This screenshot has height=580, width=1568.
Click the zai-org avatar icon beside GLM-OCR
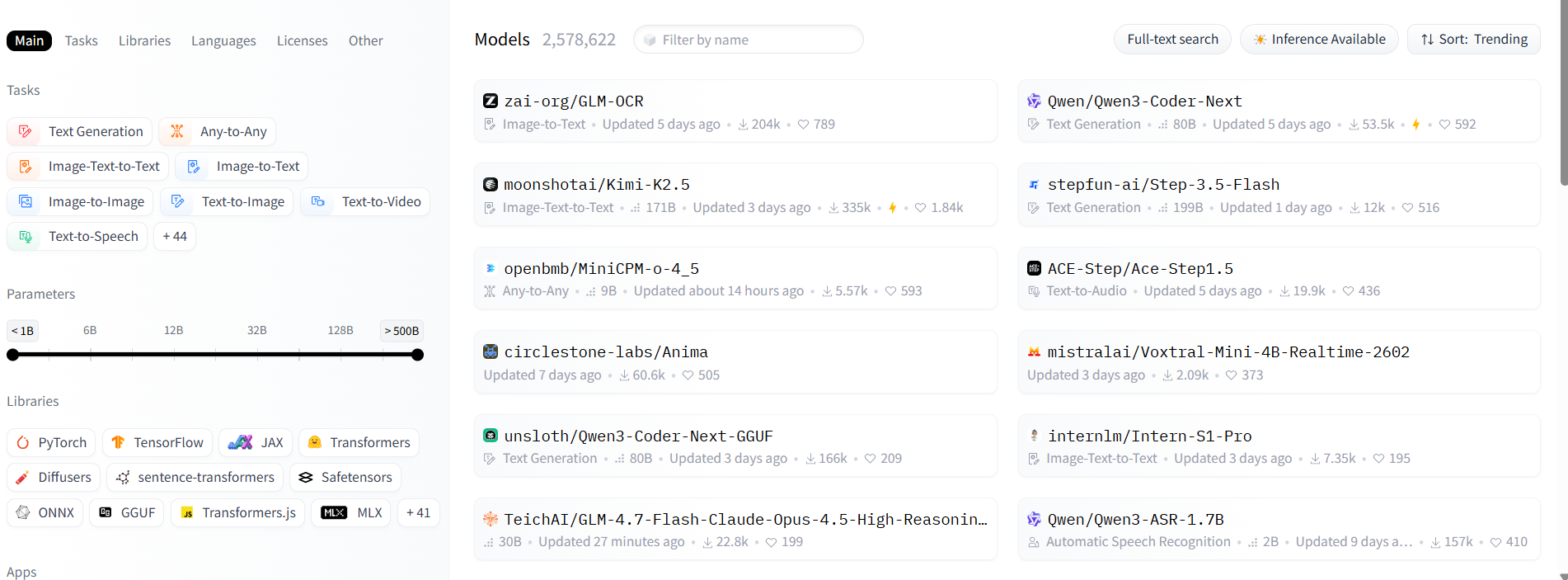point(491,101)
